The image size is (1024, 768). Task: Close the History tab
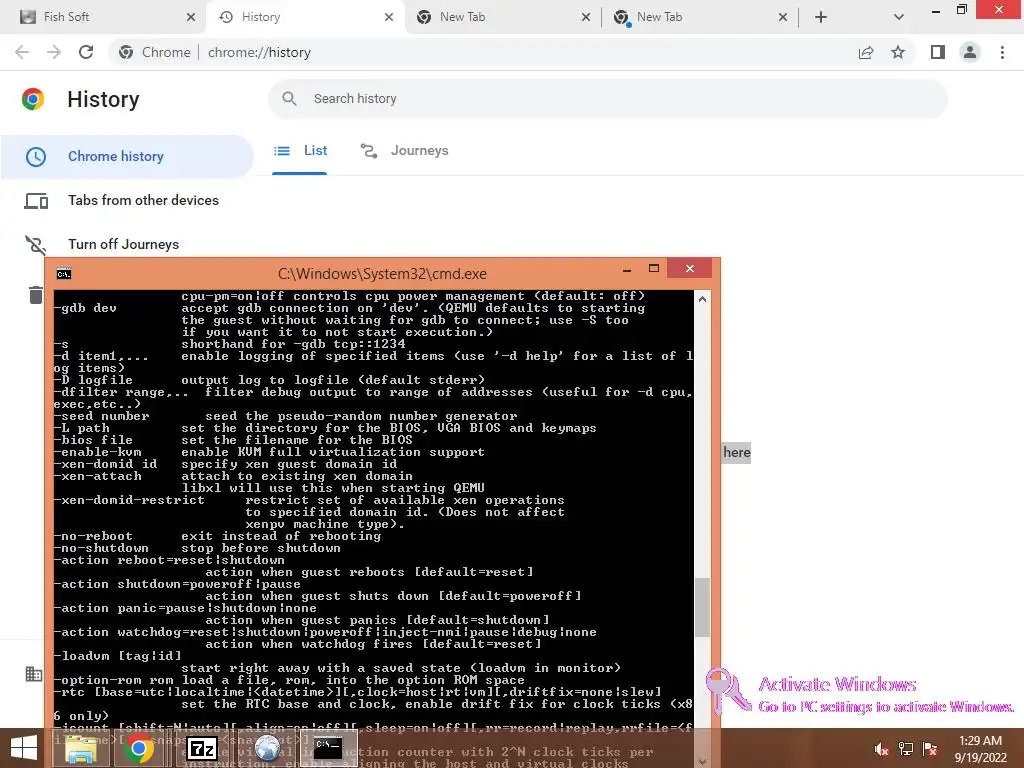tap(389, 17)
